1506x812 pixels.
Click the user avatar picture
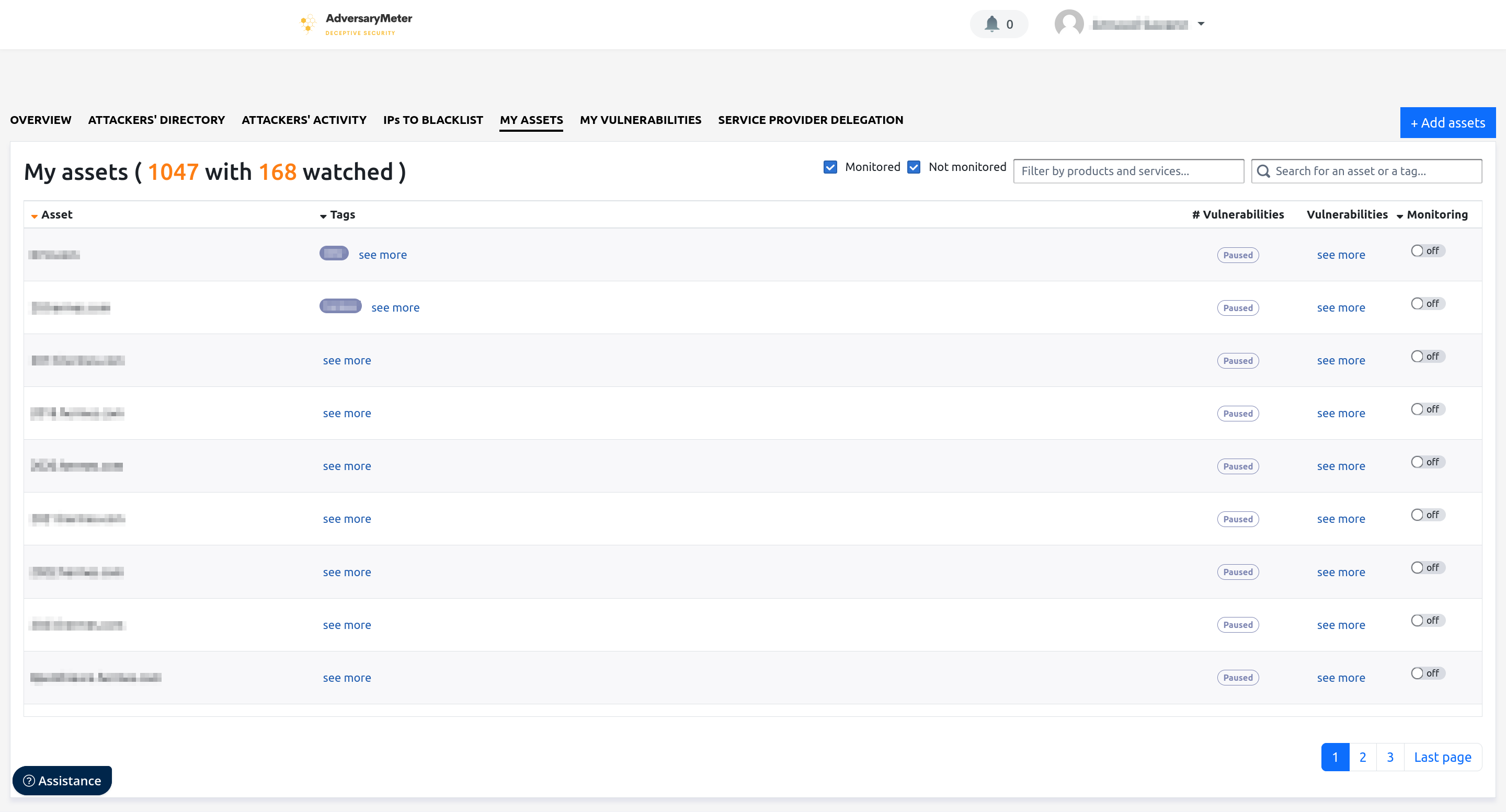1069,24
